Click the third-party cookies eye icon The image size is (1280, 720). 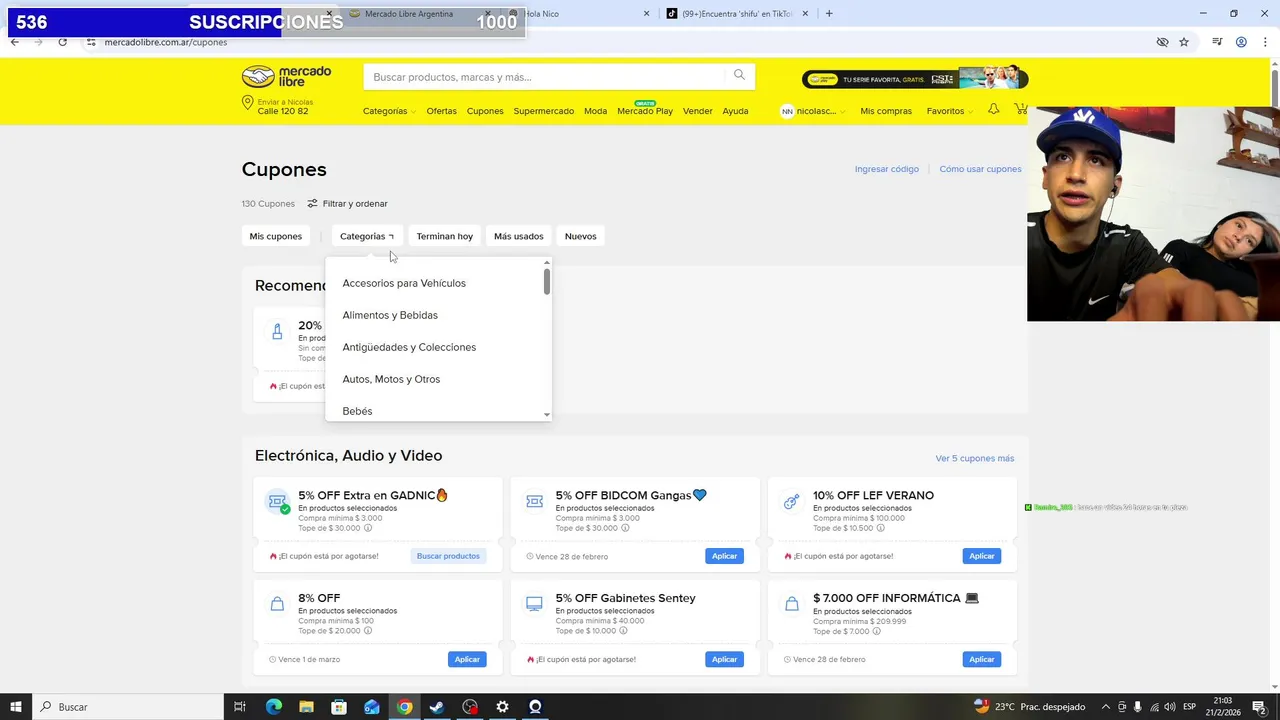click(x=1162, y=42)
